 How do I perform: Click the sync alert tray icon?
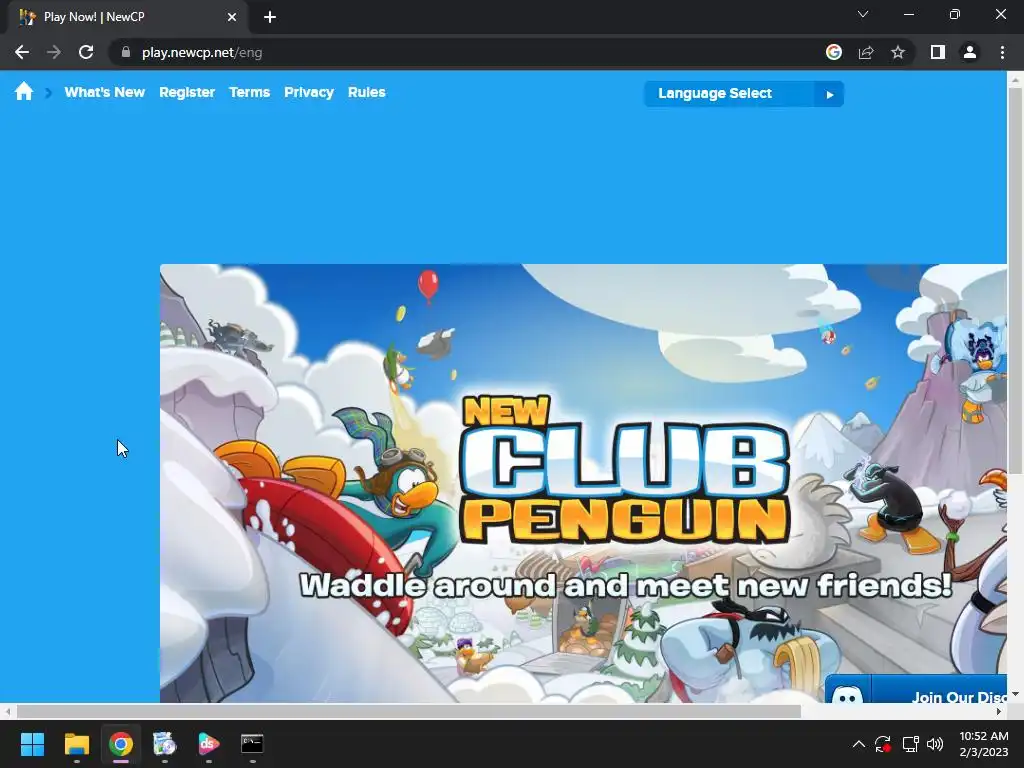(x=883, y=744)
